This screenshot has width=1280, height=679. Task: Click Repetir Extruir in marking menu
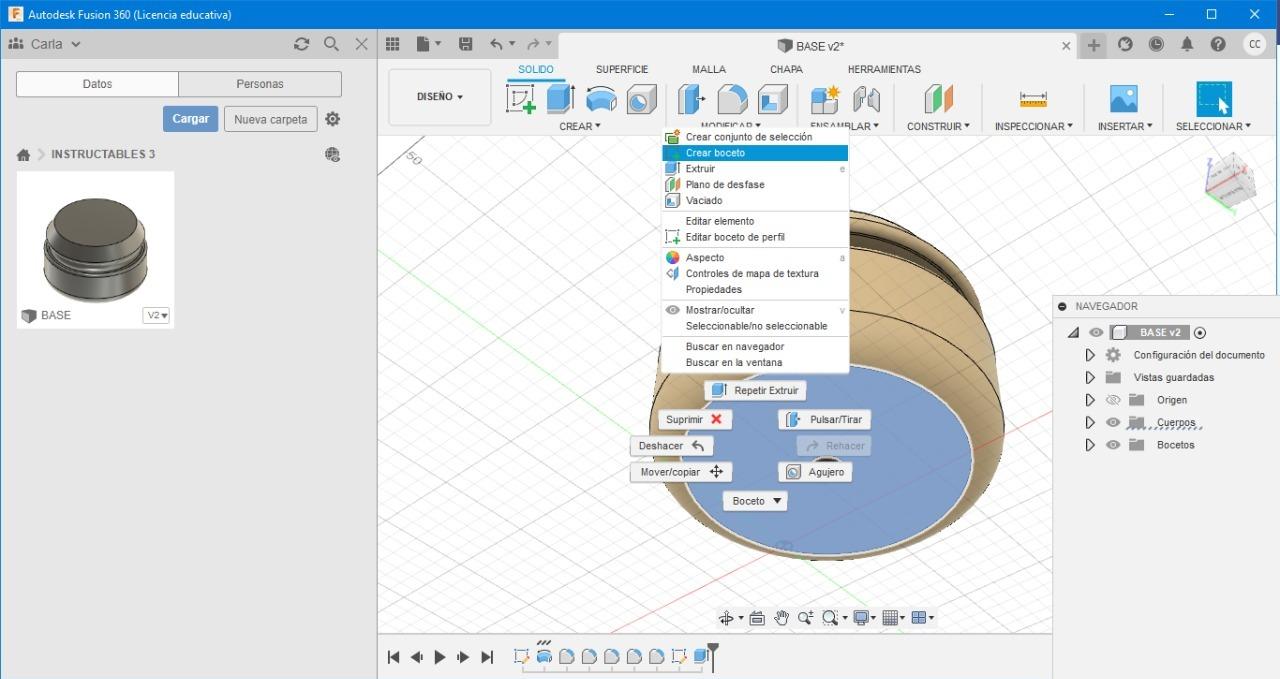755,390
